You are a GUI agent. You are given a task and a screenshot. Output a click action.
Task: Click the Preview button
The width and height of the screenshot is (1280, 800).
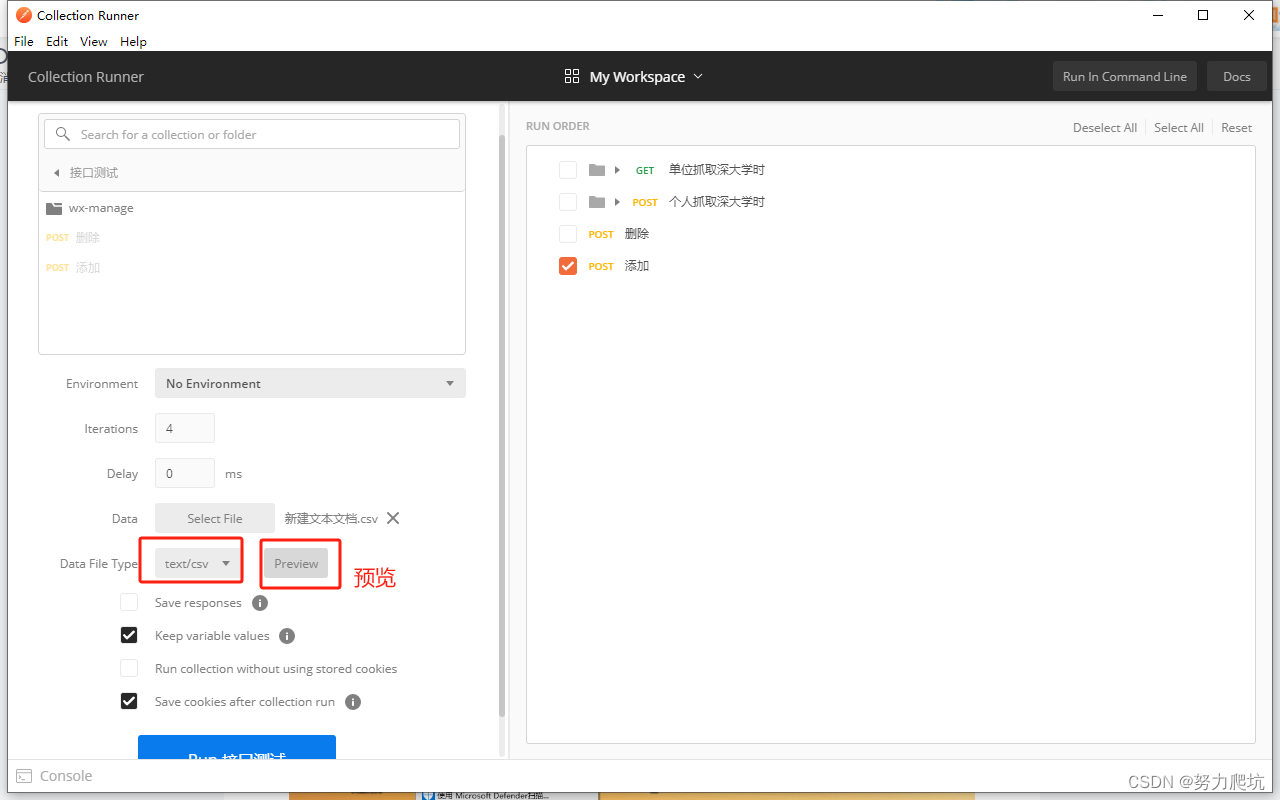pos(296,563)
